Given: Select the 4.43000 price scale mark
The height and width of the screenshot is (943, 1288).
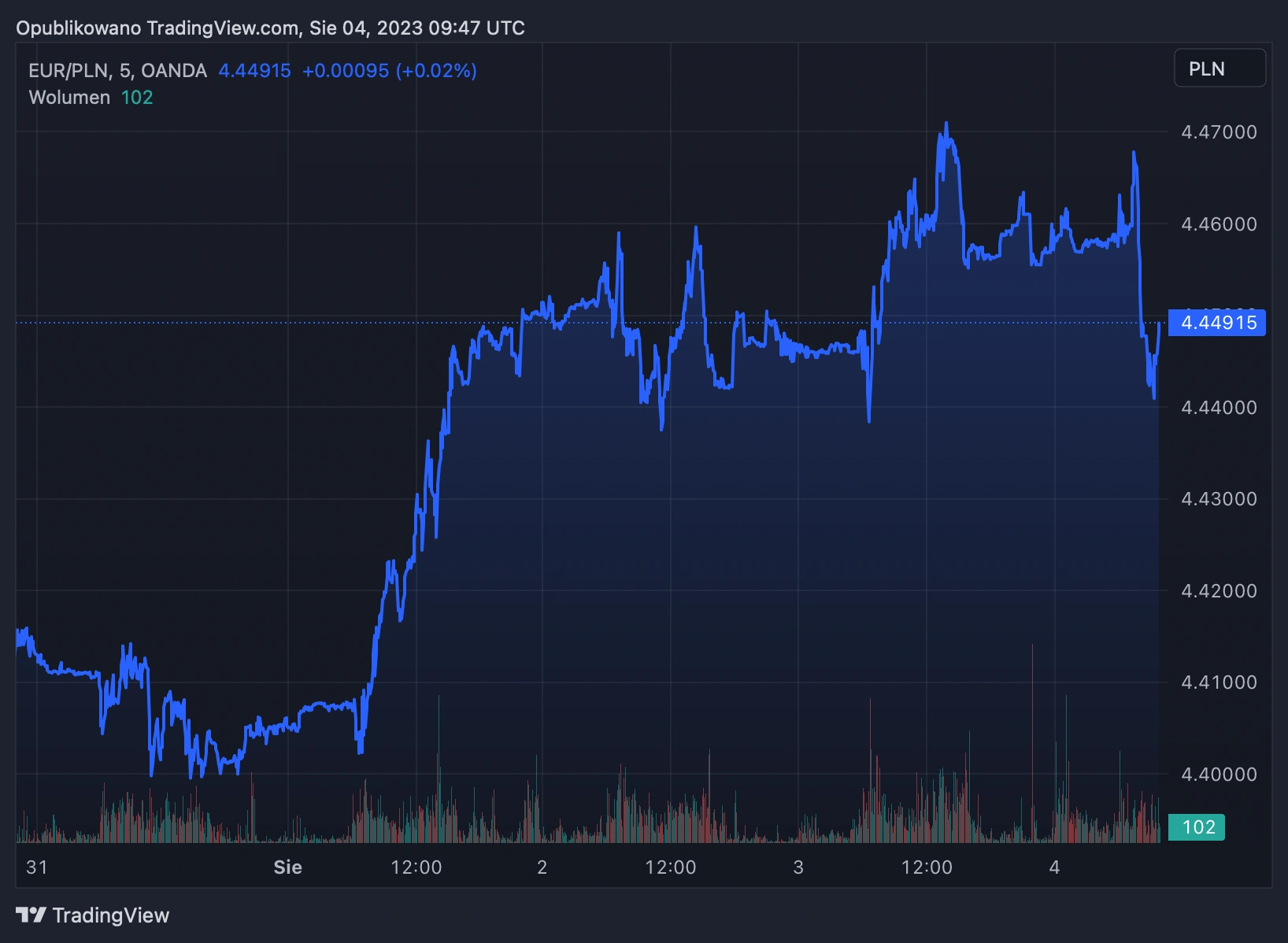Looking at the screenshot, I should [x=1219, y=499].
